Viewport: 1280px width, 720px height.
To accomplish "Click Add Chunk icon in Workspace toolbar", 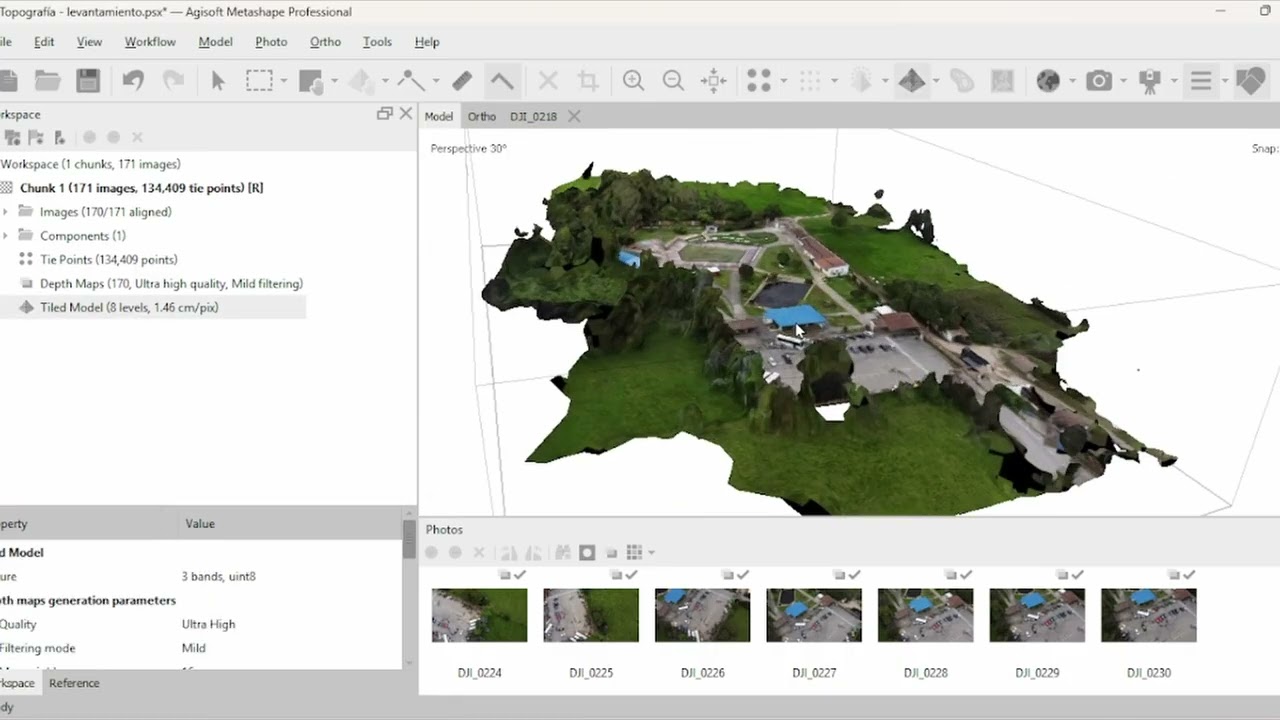I will click(13, 137).
